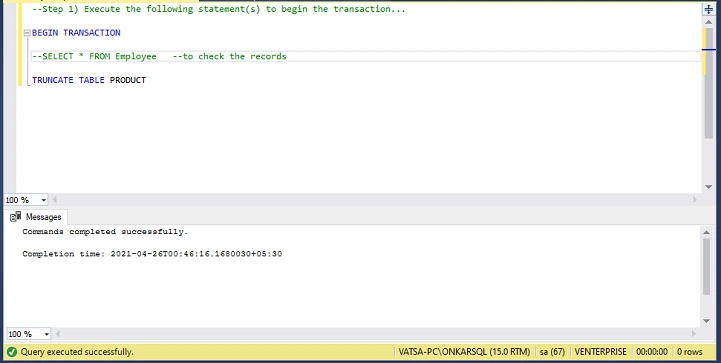Click the TRUNCATE TABLE PRODUCT statement

(x=89, y=80)
